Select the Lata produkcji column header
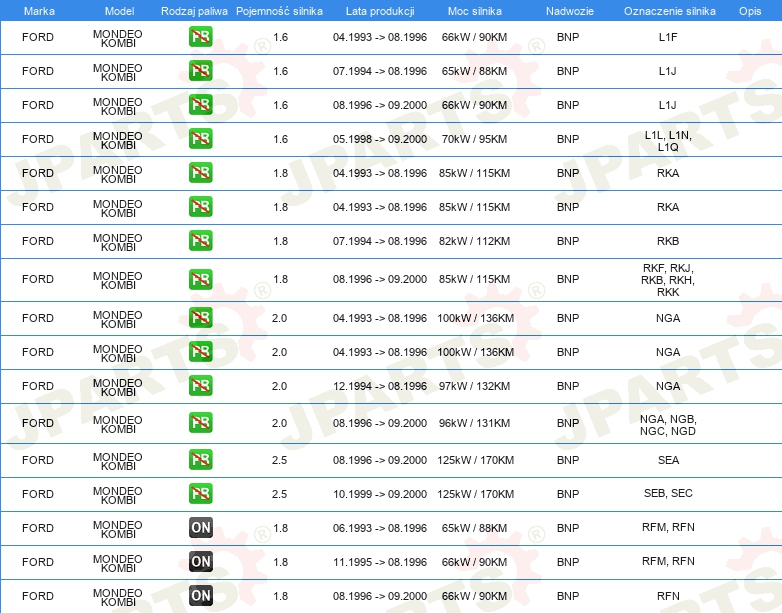782x613 pixels. tap(380, 11)
